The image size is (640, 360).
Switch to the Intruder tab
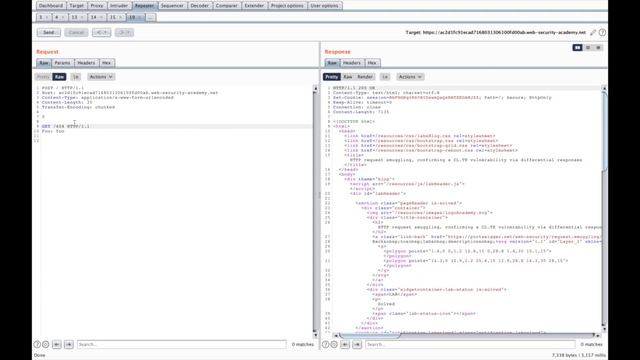[119, 6]
